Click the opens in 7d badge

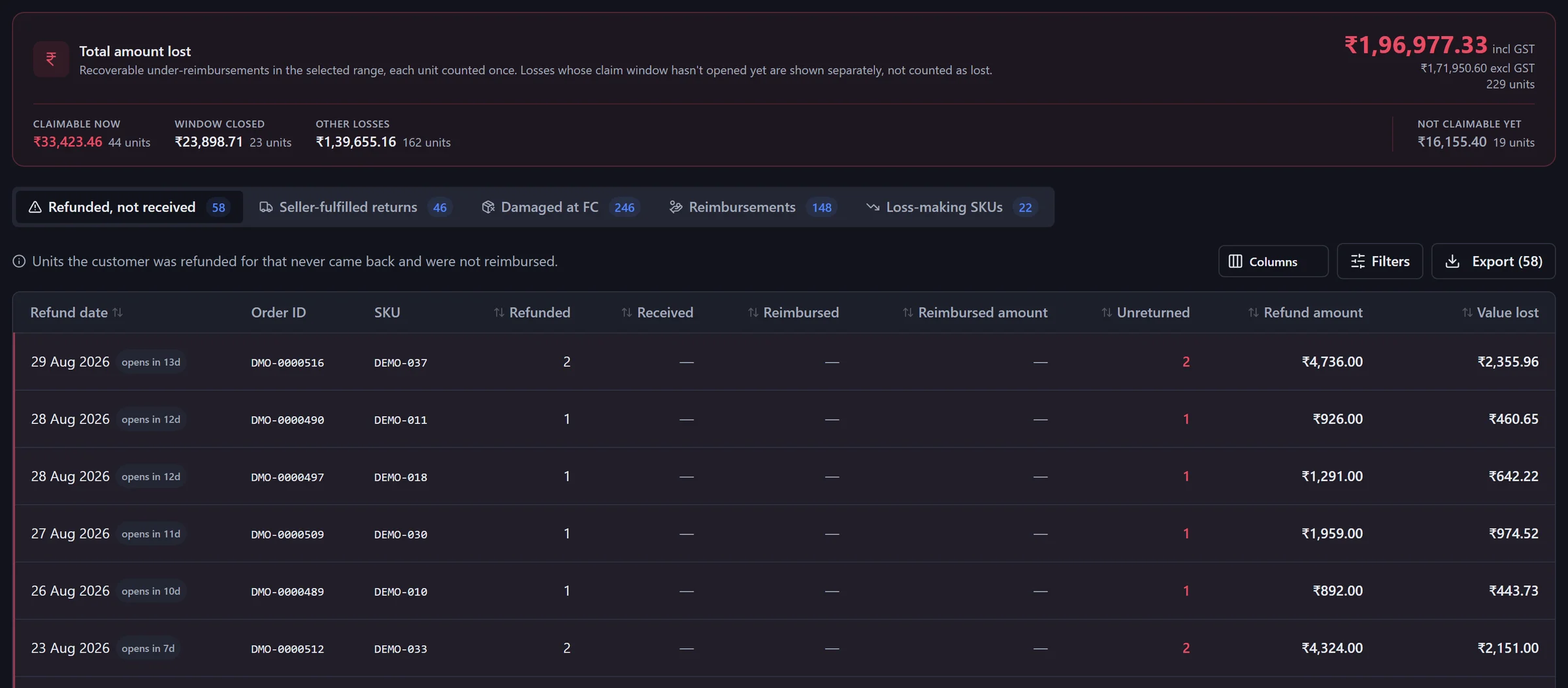(x=148, y=648)
